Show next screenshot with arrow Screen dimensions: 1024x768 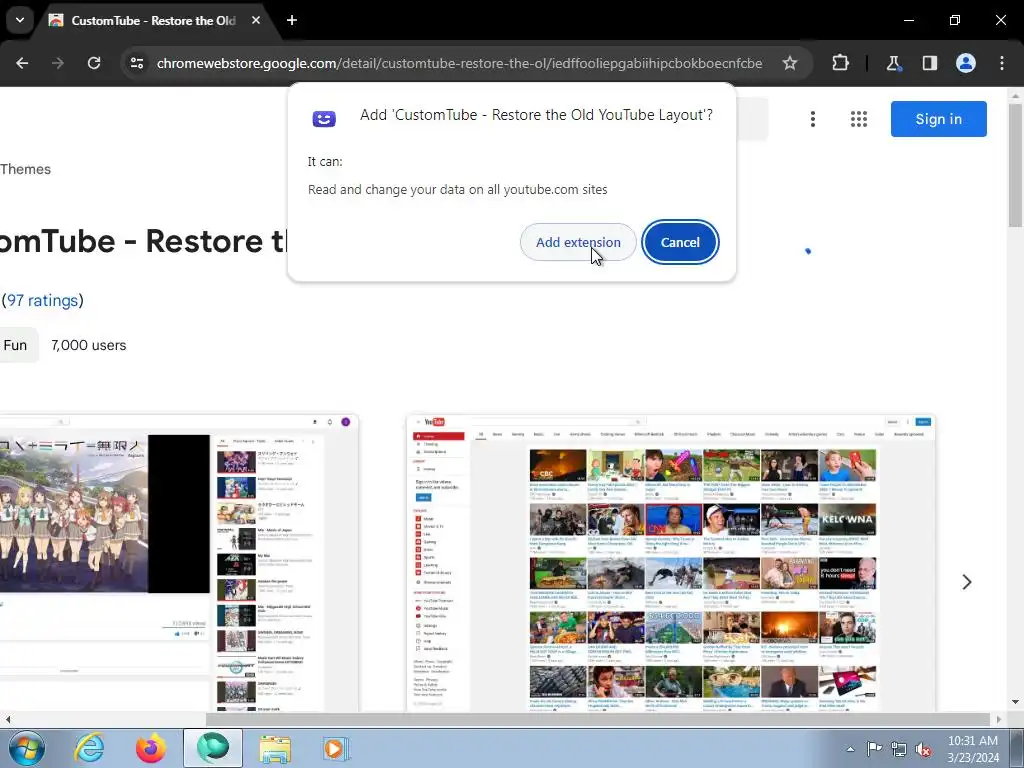[x=967, y=582]
